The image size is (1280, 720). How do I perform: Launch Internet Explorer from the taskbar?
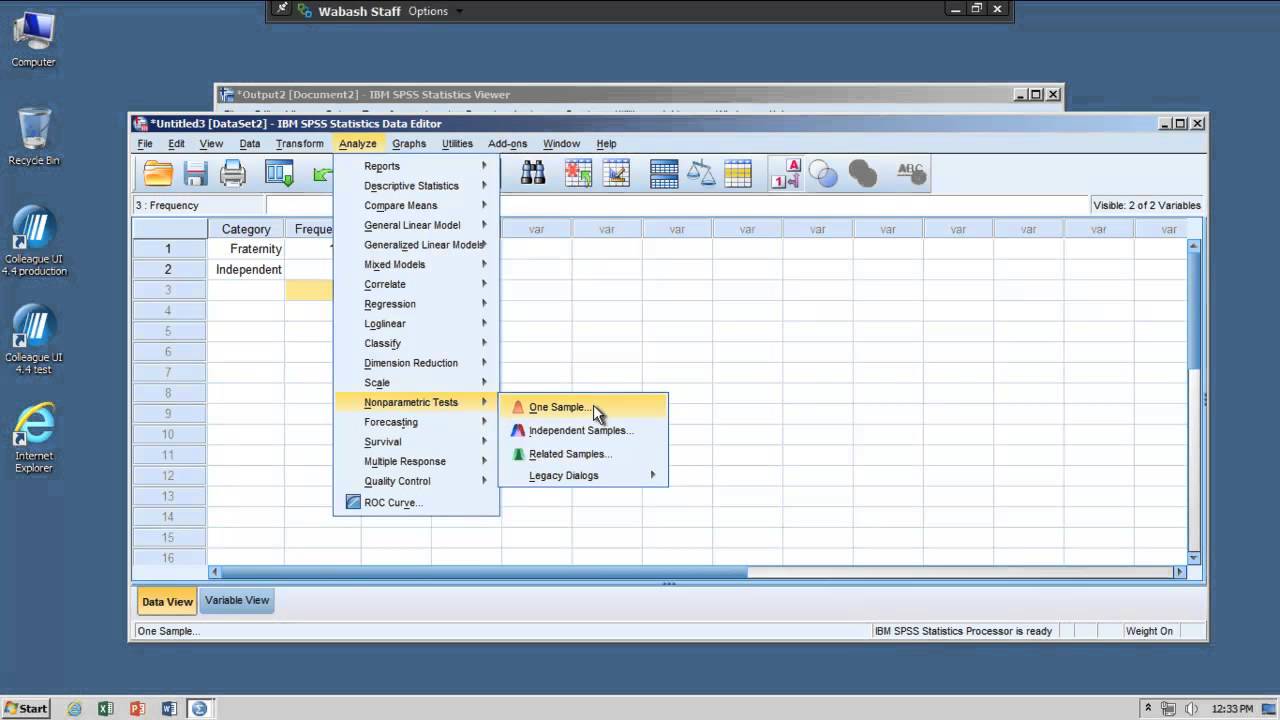pos(75,709)
